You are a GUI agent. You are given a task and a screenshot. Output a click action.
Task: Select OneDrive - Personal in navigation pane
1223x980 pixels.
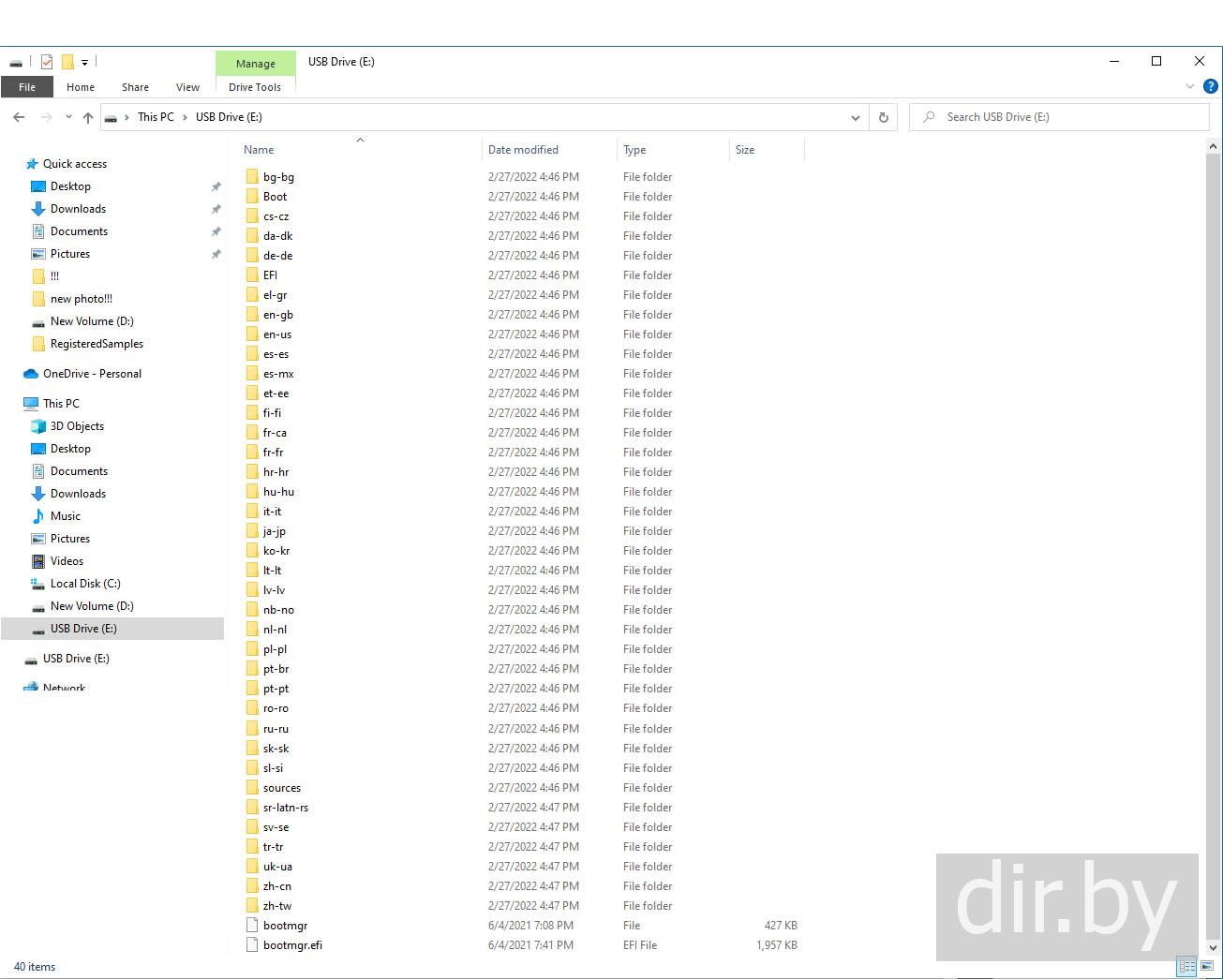pos(92,374)
